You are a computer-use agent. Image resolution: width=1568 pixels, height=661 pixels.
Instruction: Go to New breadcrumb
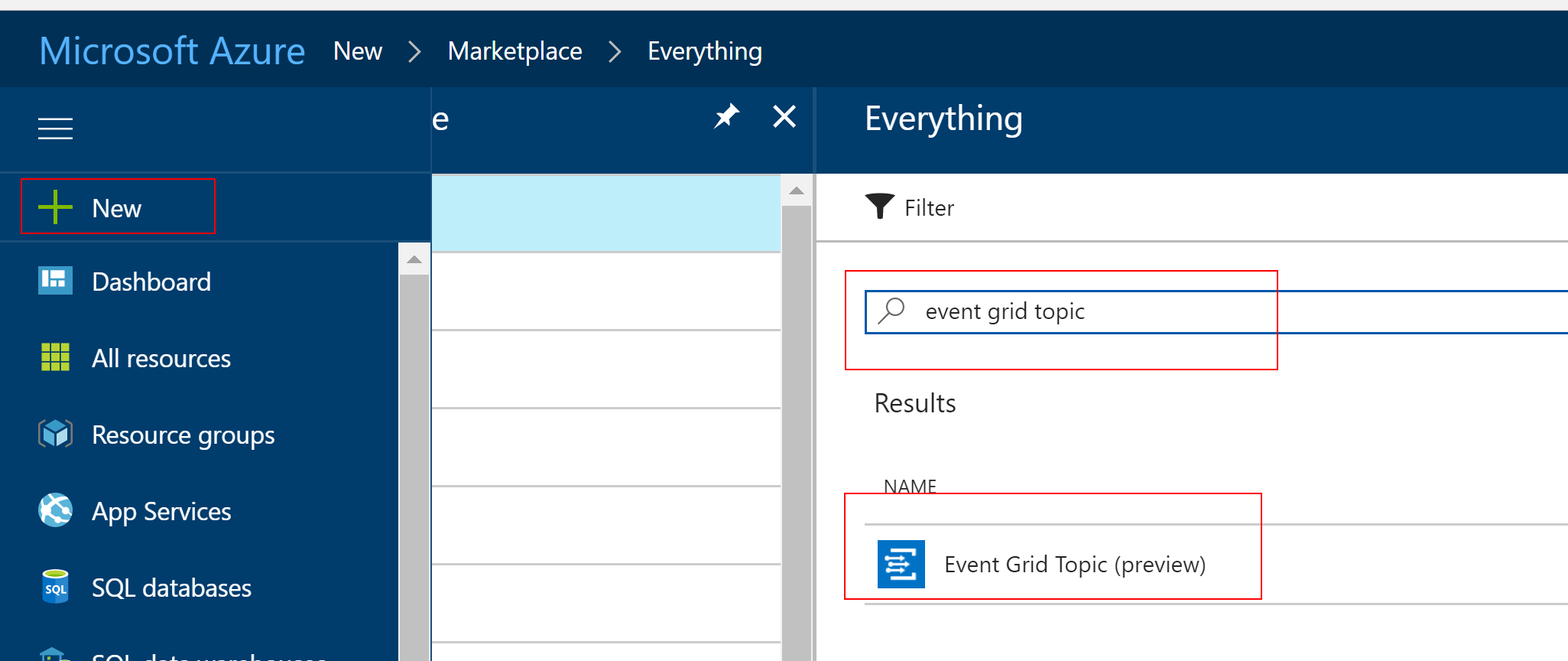pyautogui.click(x=358, y=51)
